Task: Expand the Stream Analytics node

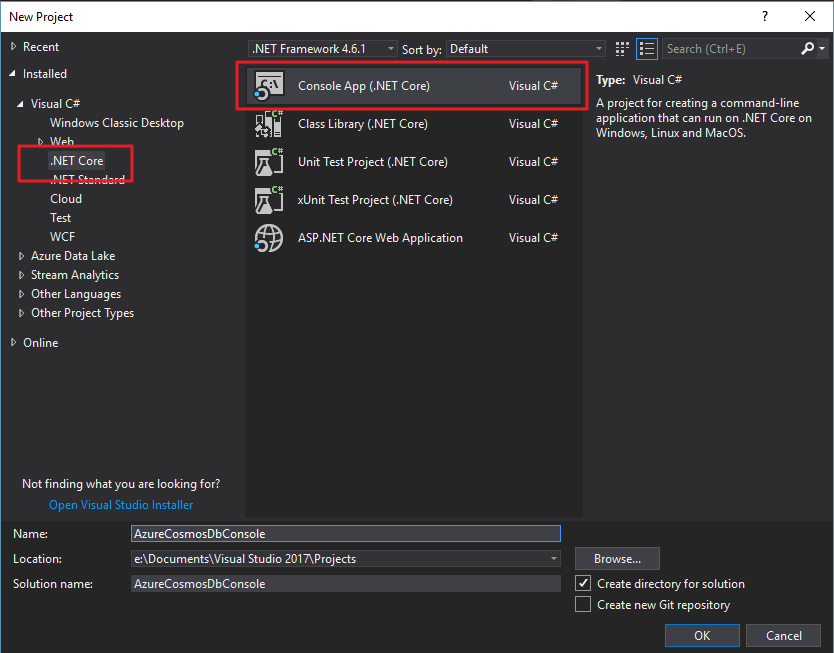Action: pos(21,275)
